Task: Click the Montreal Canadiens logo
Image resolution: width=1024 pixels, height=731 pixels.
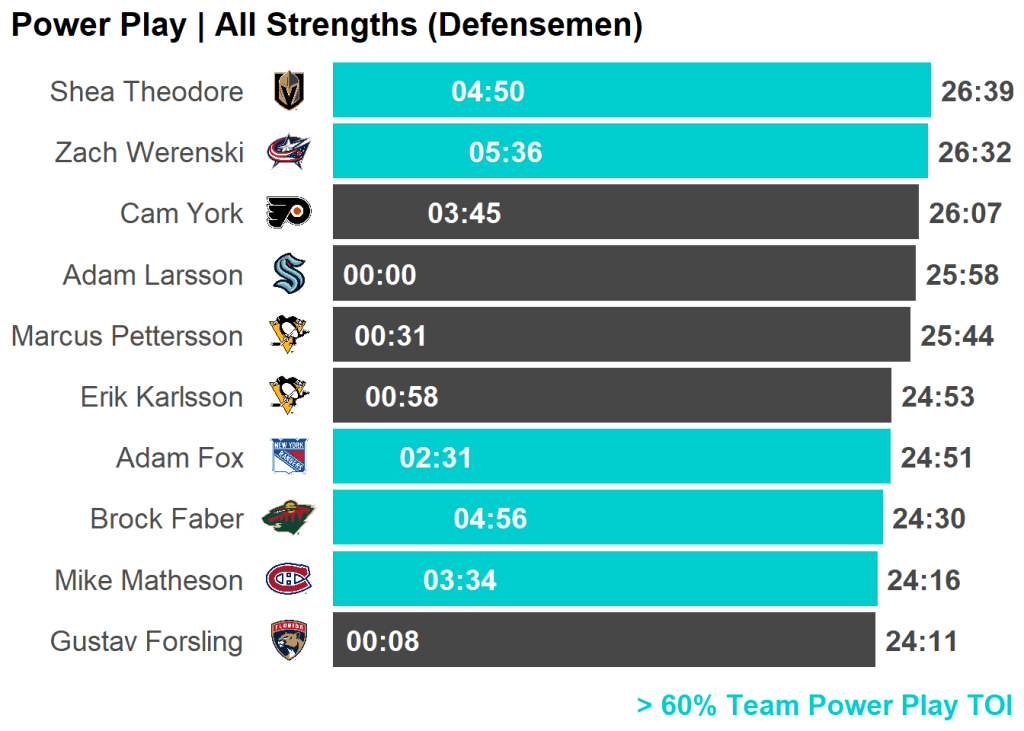Action: (x=288, y=579)
